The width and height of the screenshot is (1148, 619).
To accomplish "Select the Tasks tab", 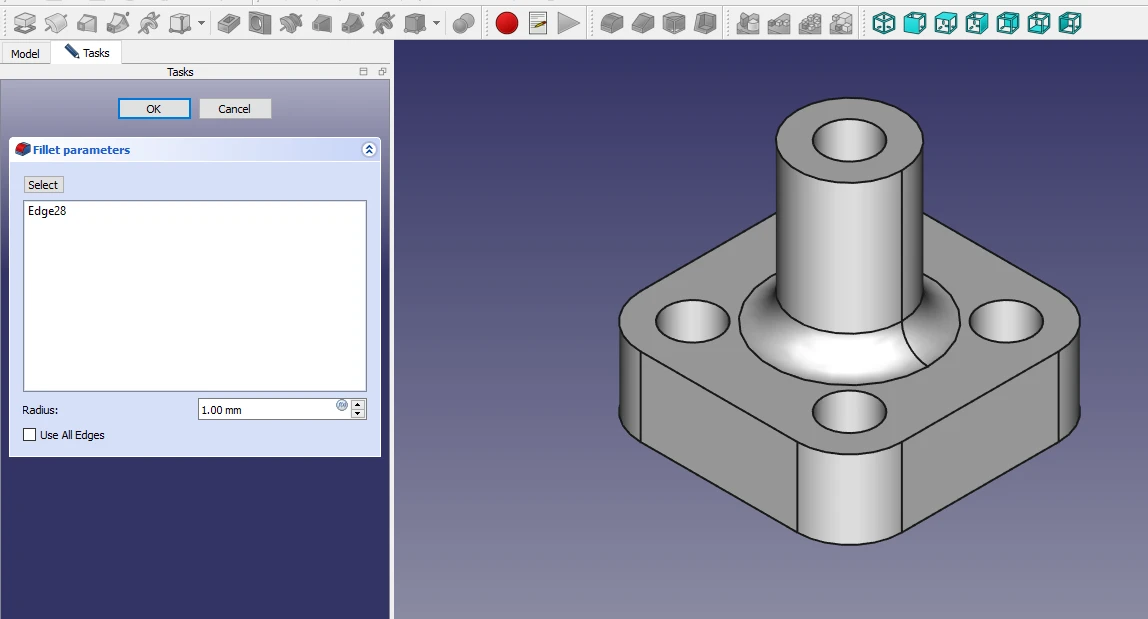I will coord(87,53).
